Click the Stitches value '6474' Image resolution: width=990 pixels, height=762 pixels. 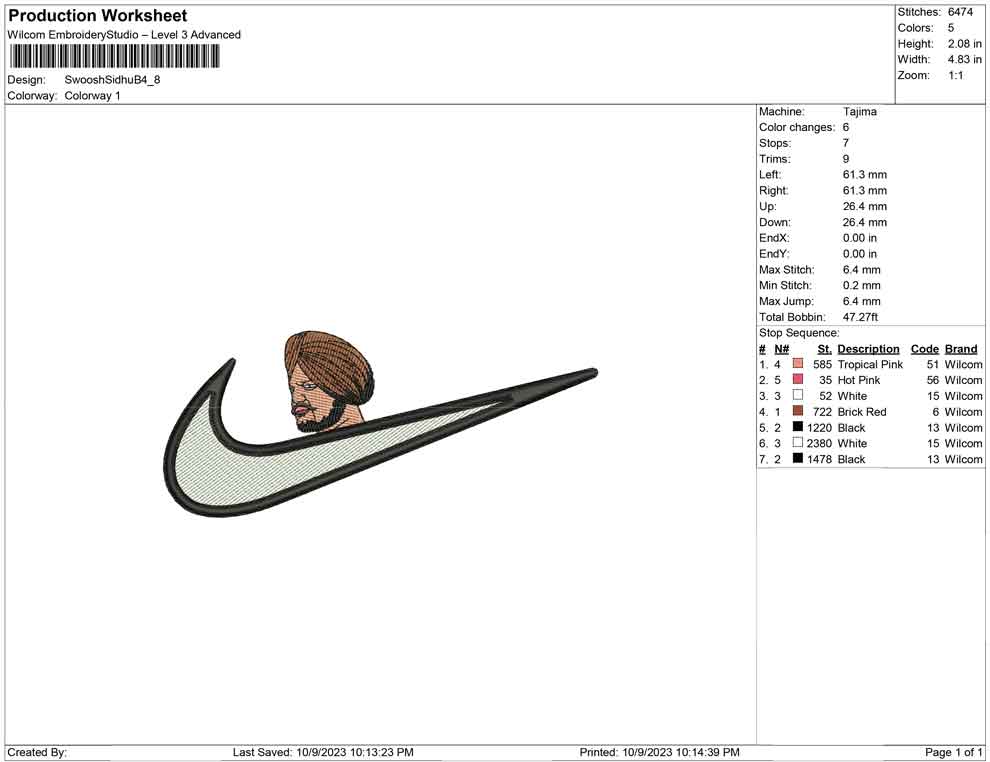coord(960,12)
